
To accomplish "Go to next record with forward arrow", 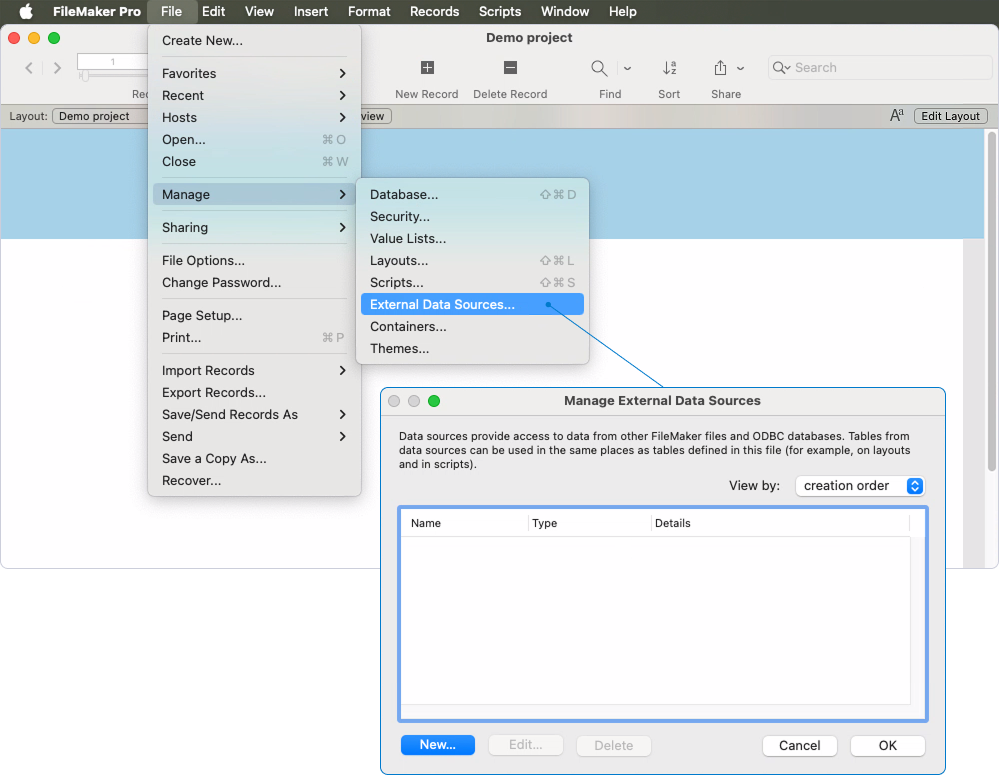I will click(x=57, y=67).
